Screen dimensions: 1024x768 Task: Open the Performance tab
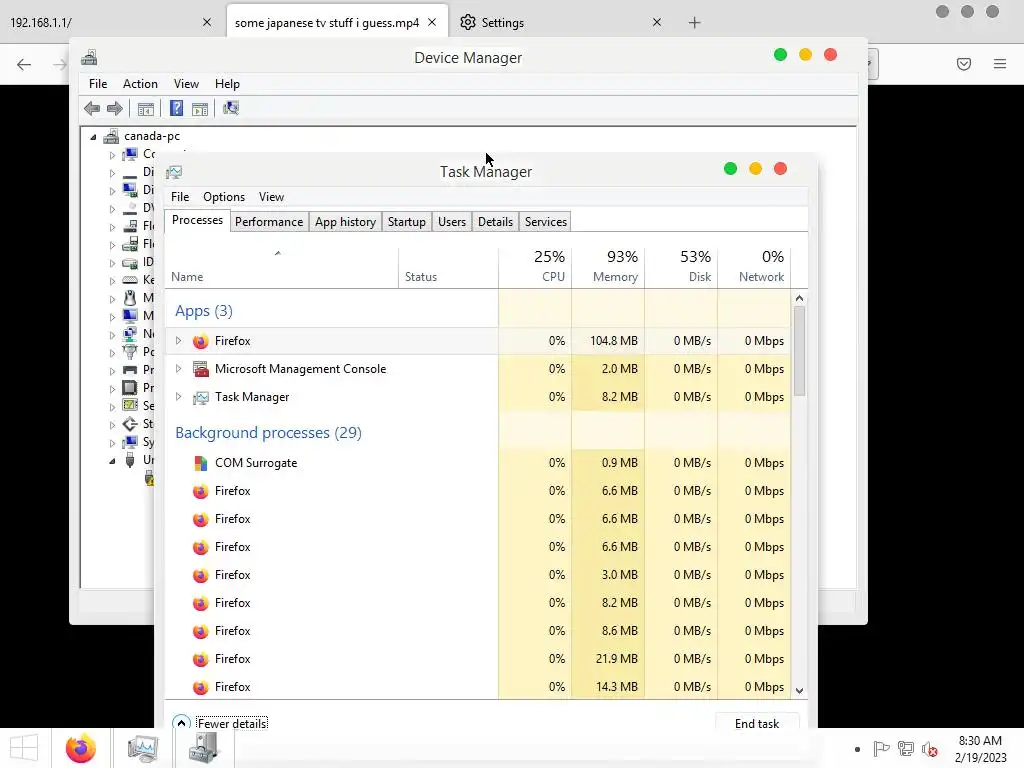pos(269,222)
